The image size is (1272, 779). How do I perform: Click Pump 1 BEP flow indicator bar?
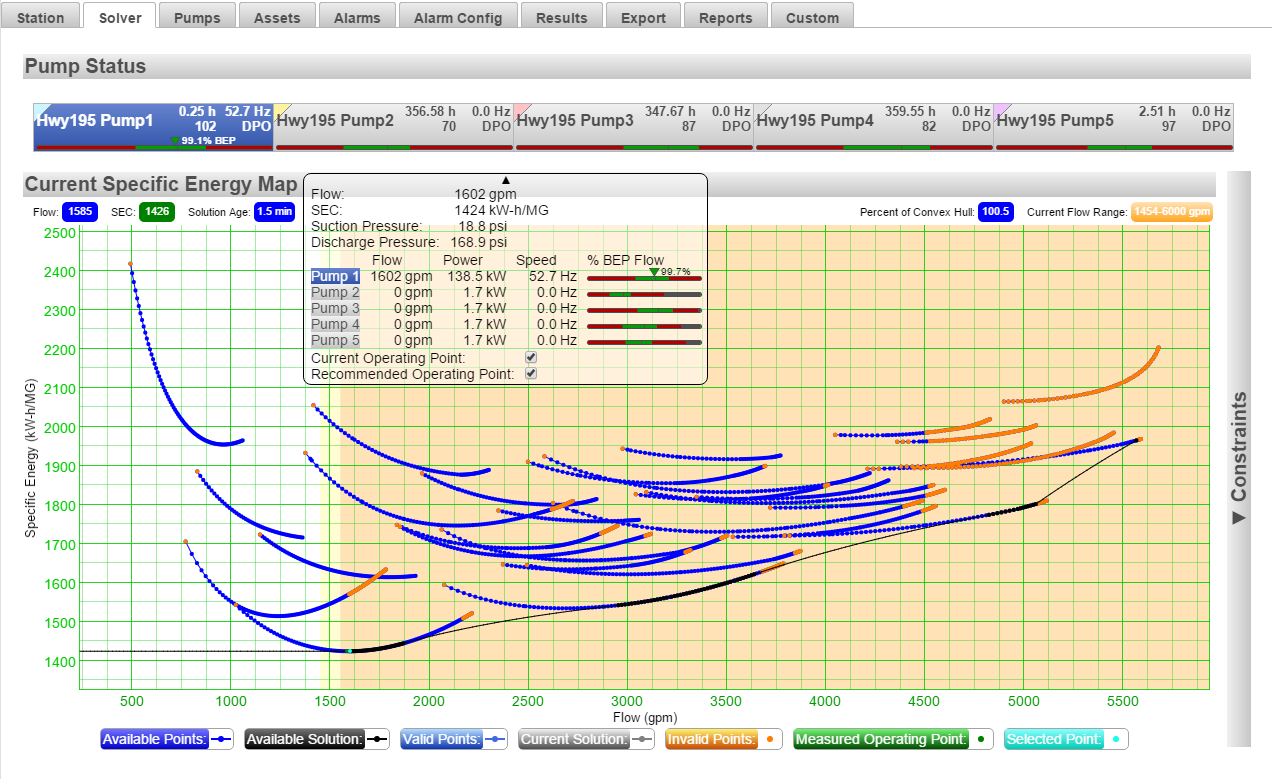pos(643,278)
